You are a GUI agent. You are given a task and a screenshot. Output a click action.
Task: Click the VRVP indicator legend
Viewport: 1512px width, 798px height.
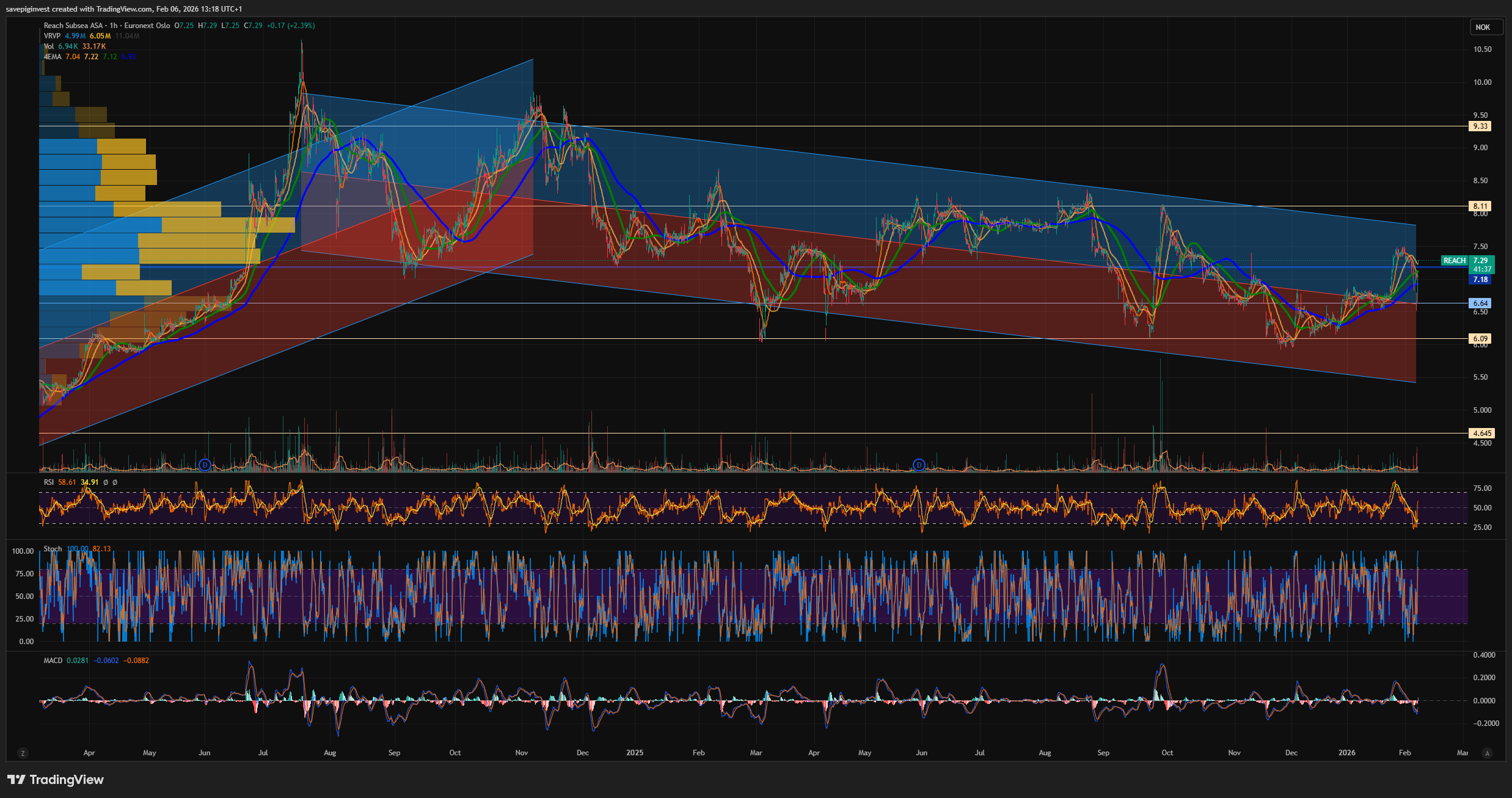point(52,36)
